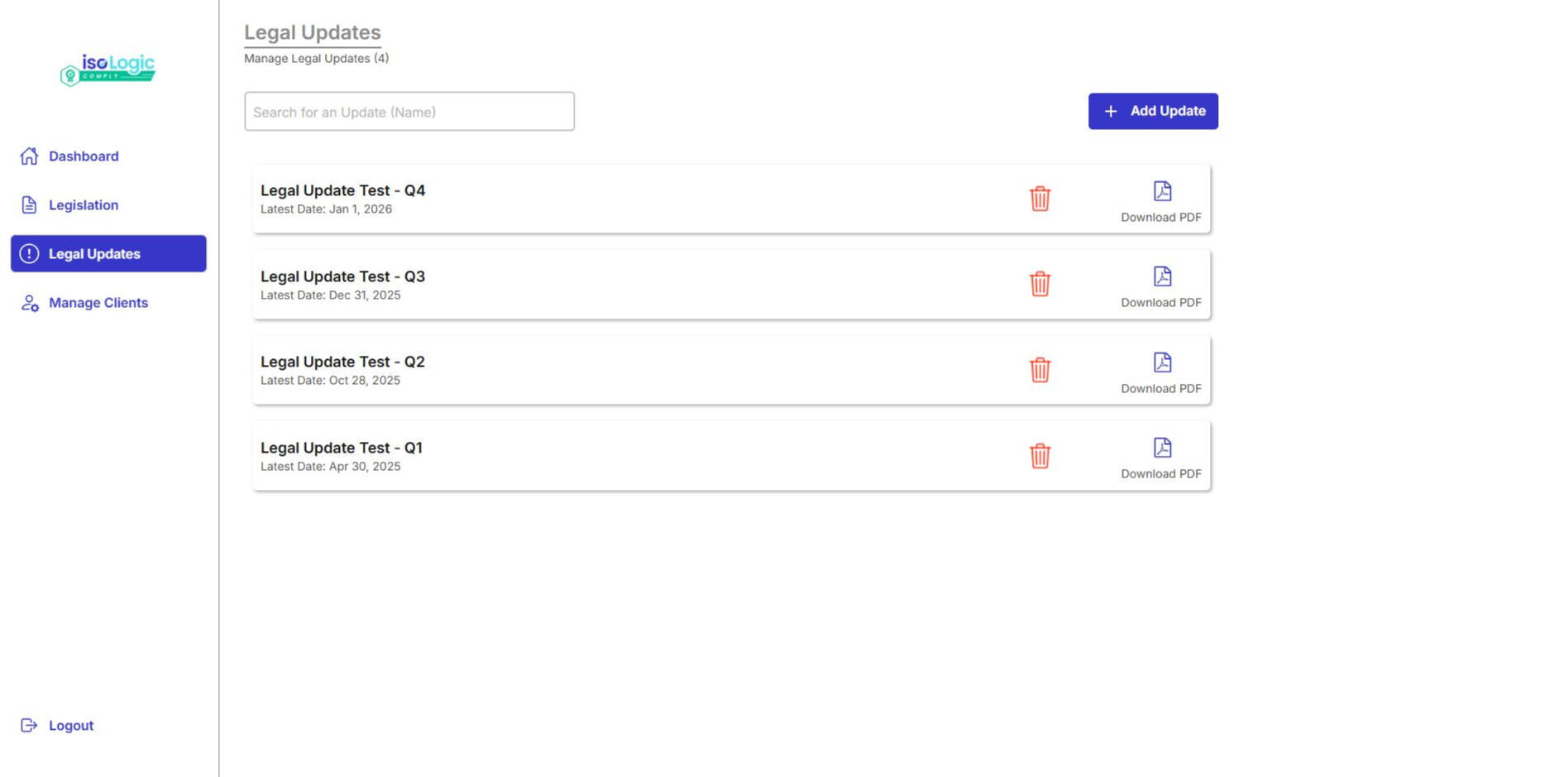This screenshot has height=777, width=1568.
Task: Click the Legislation document icon
Action: (x=30, y=204)
